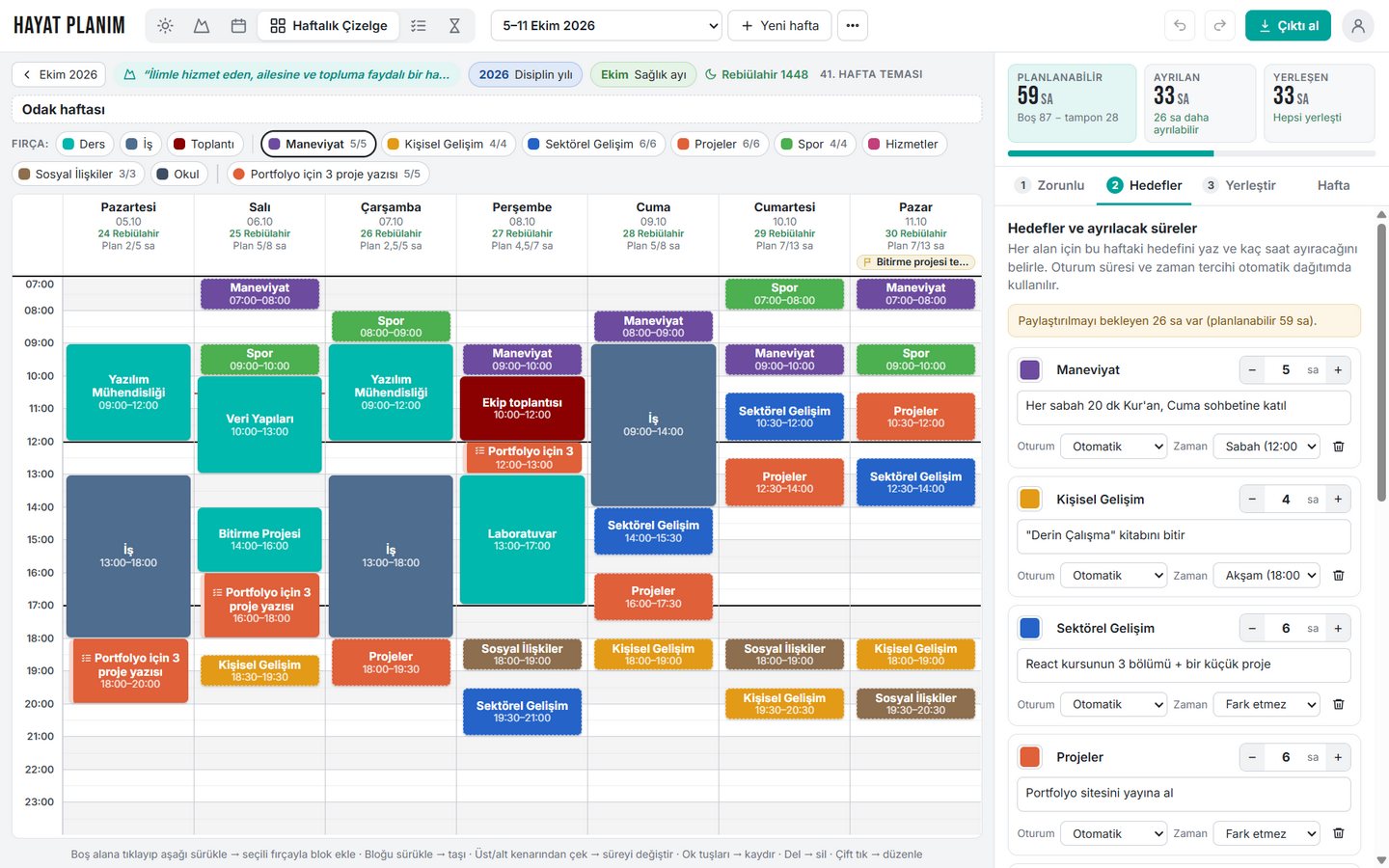
Task: Delete the Projeler goal with trash icon
Action: pyautogui.click(x=1339, y=834)
